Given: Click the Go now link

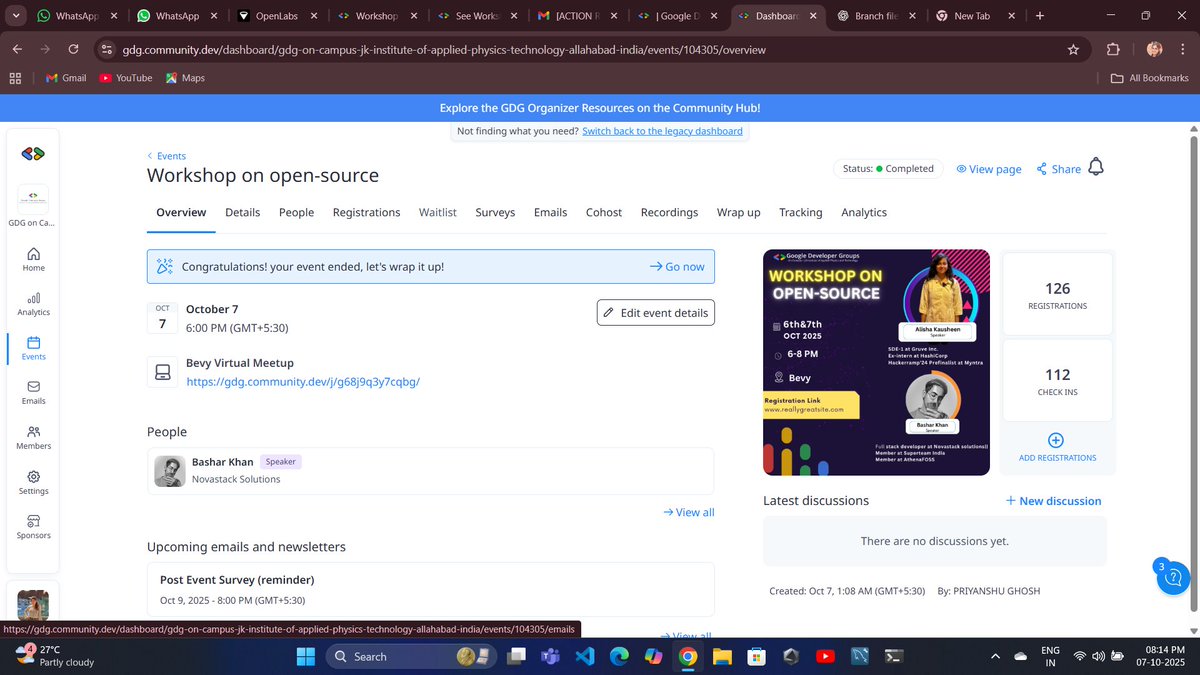Looking at the screenshot, I should click(x=677, y=266).
